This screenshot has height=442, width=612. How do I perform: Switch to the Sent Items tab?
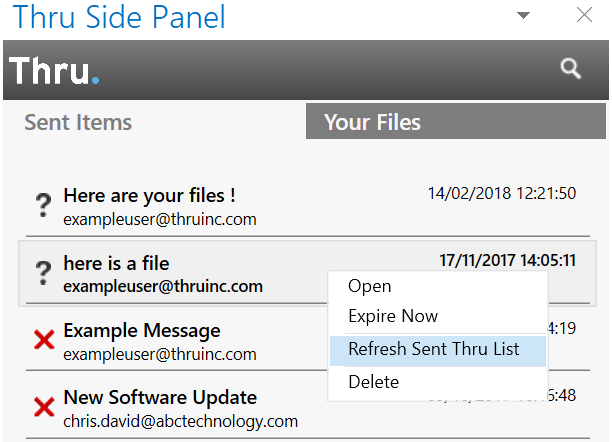(78, 123)
